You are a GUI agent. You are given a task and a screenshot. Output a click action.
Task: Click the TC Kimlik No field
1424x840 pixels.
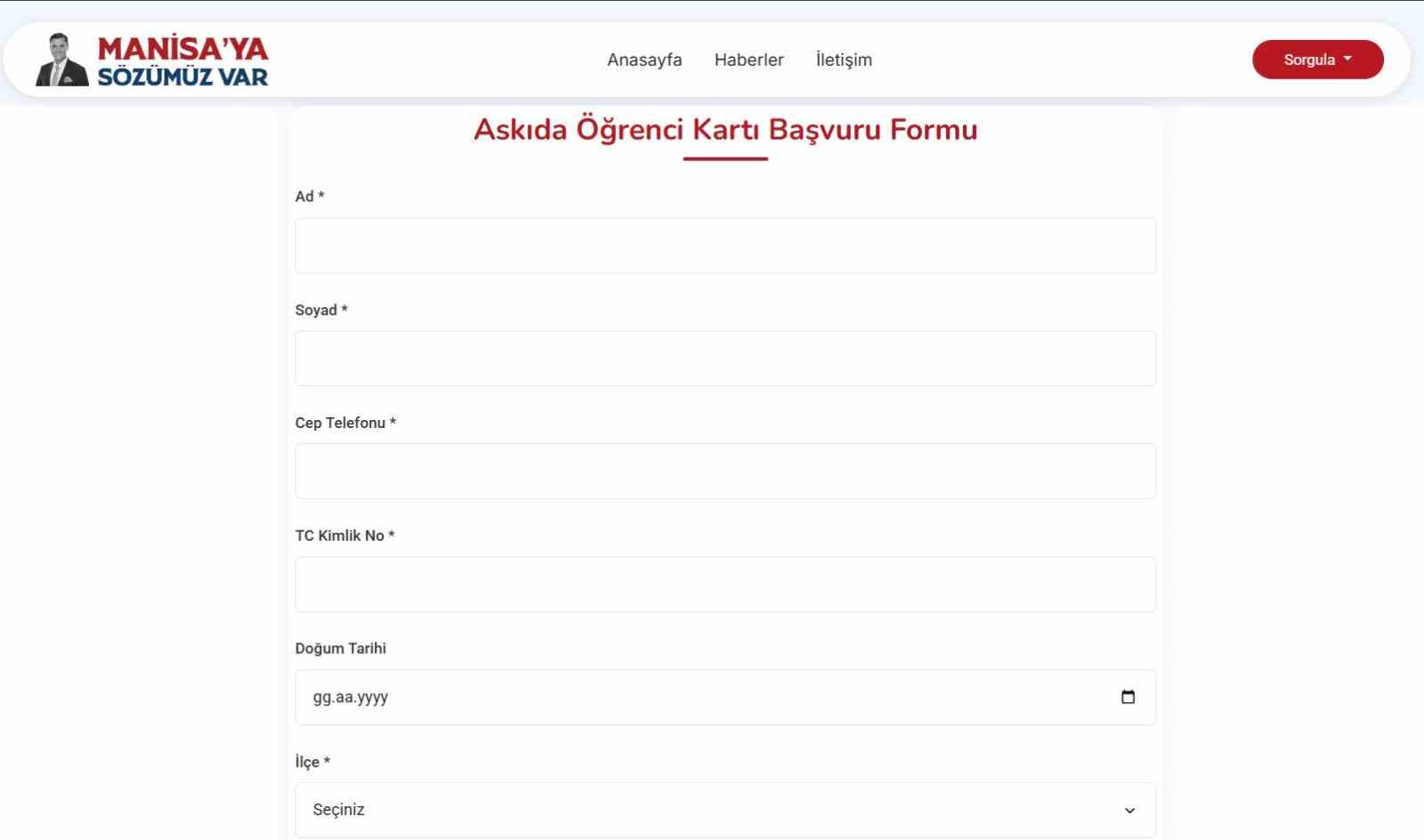[x=725, y=584]
